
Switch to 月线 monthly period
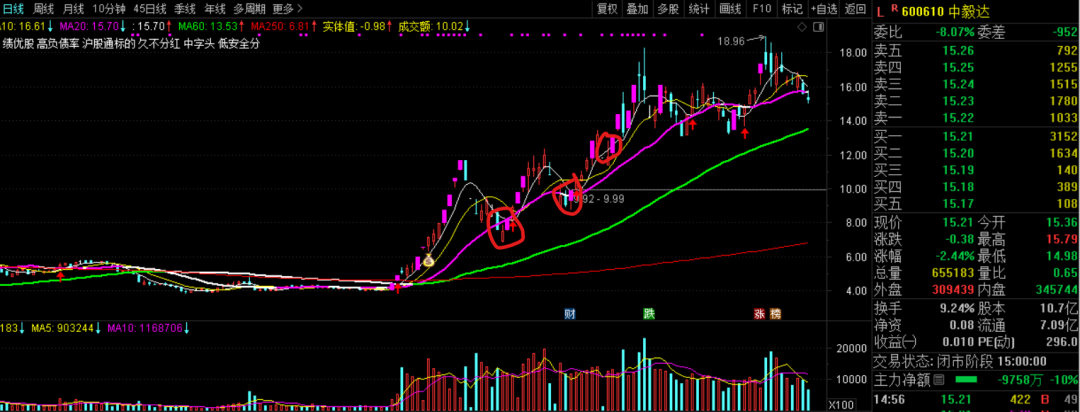point(73,9)
